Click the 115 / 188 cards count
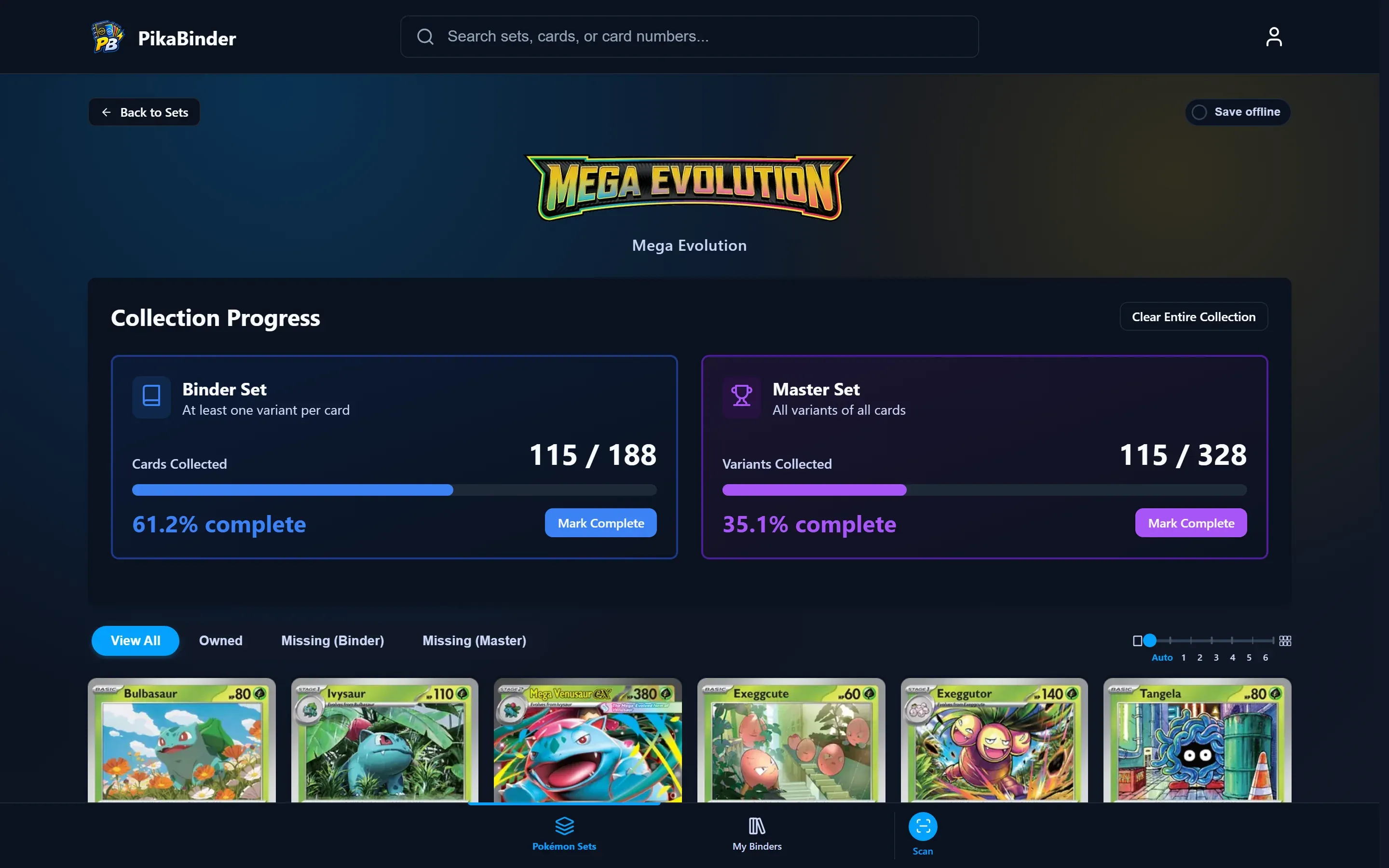Viewport: 1389px width, 868px height. point(593,455)
